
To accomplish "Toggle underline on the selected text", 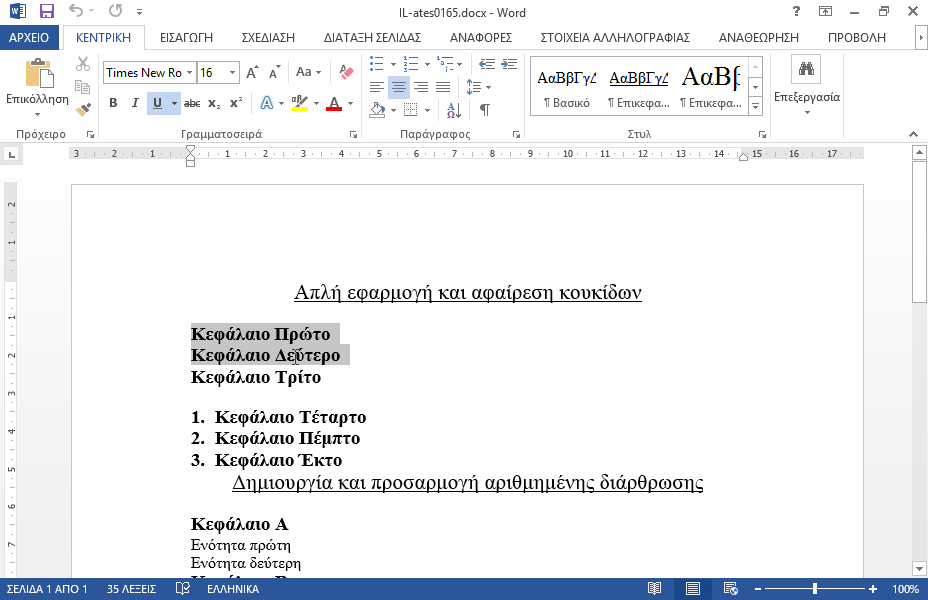I will (x=157, y=104).
